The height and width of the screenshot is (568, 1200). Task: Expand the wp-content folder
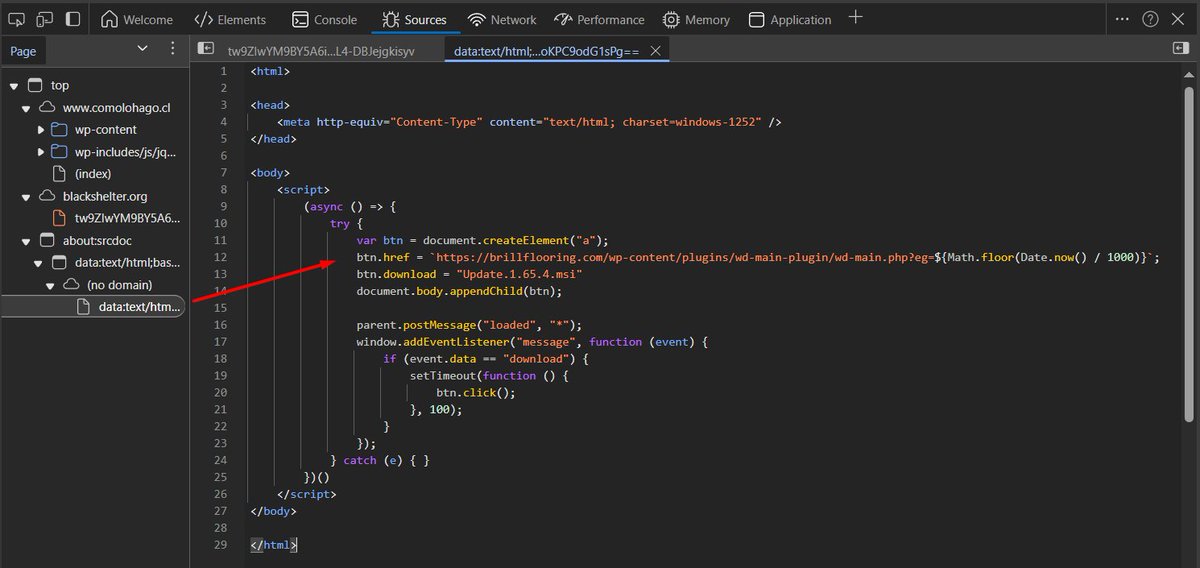click(x=41, y=130)
